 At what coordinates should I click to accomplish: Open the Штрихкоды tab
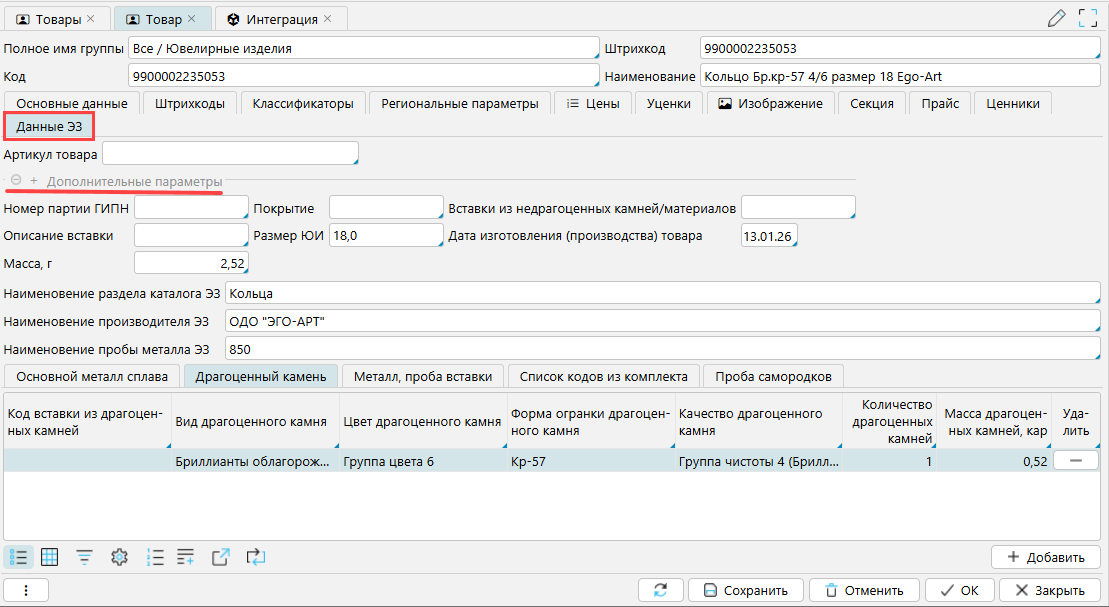coord(190,103)
